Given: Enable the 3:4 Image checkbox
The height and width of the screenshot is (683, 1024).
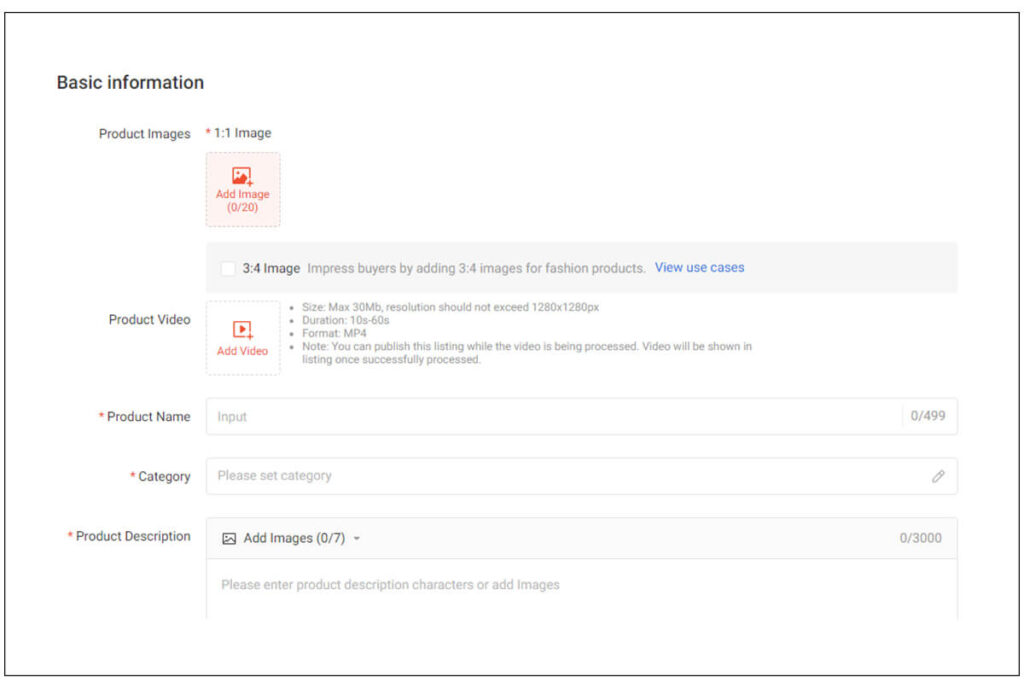Looking at the screenshot, I should point(228,268).
